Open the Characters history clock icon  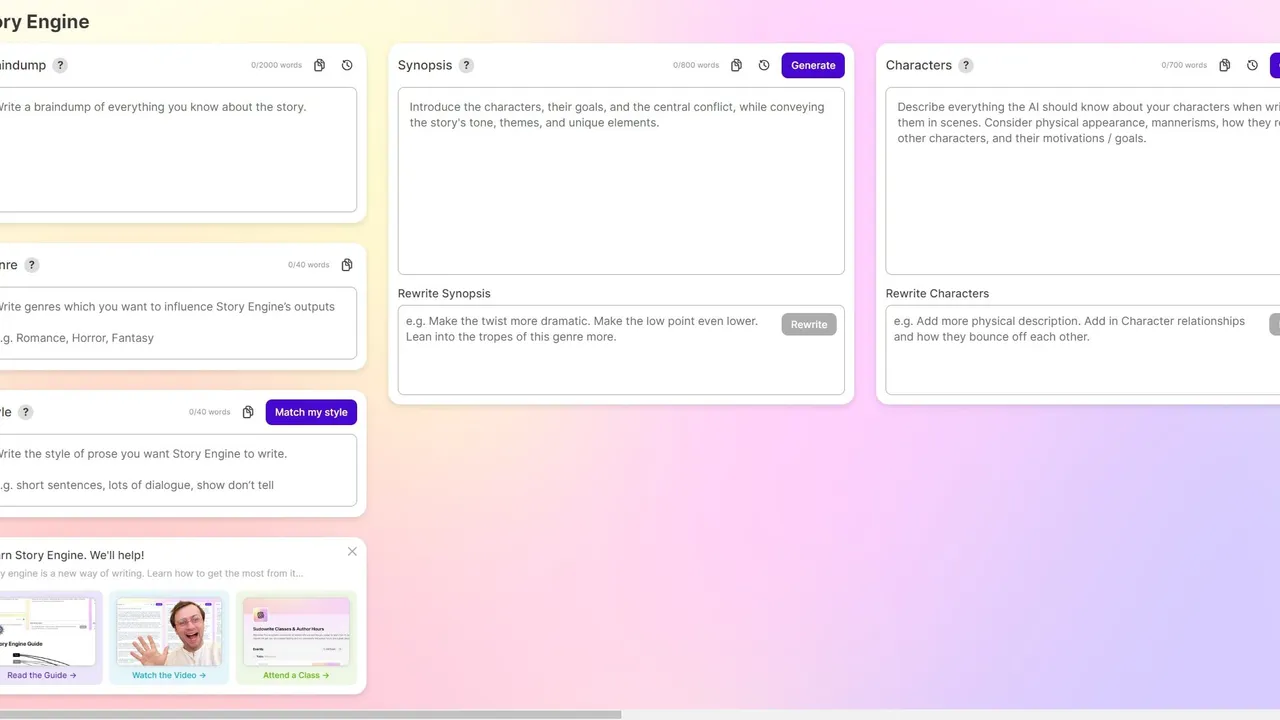(x=1252, y=65)
